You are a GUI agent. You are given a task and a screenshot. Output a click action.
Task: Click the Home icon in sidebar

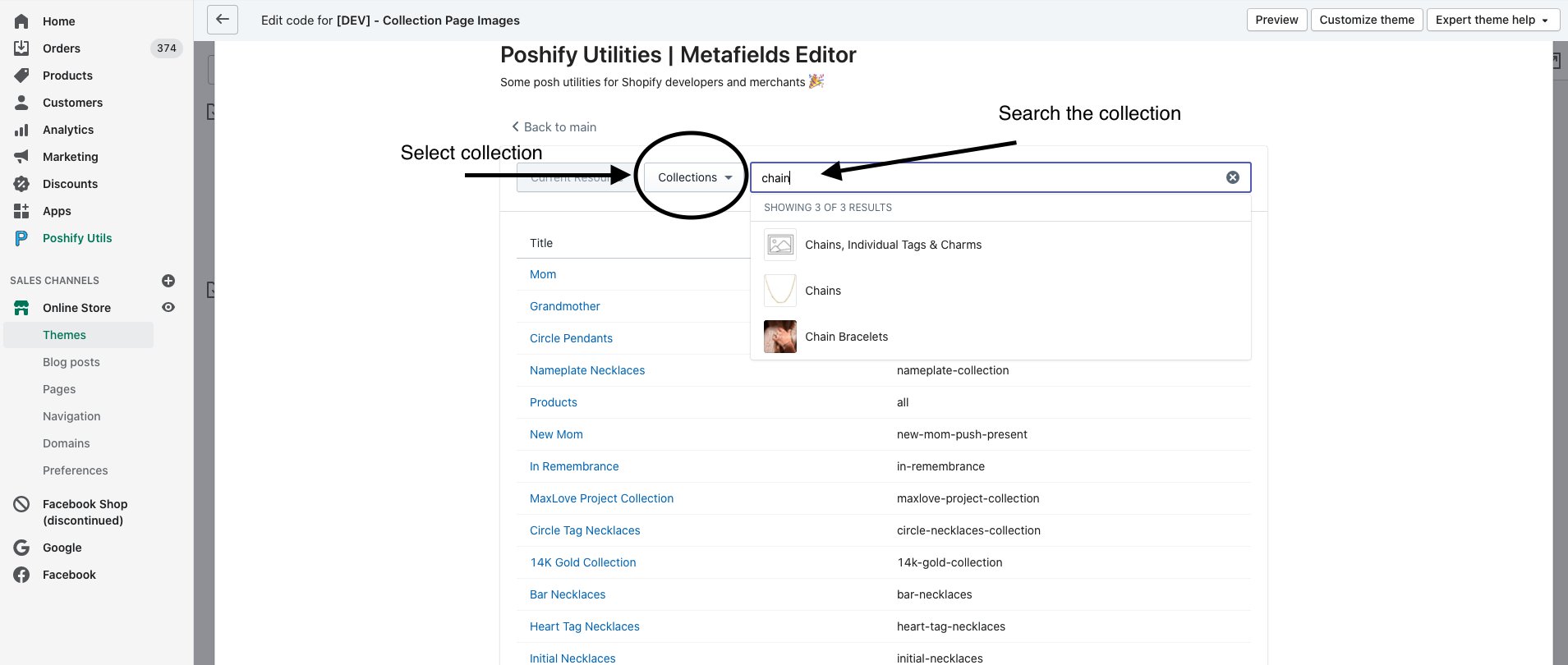(22, 21)
